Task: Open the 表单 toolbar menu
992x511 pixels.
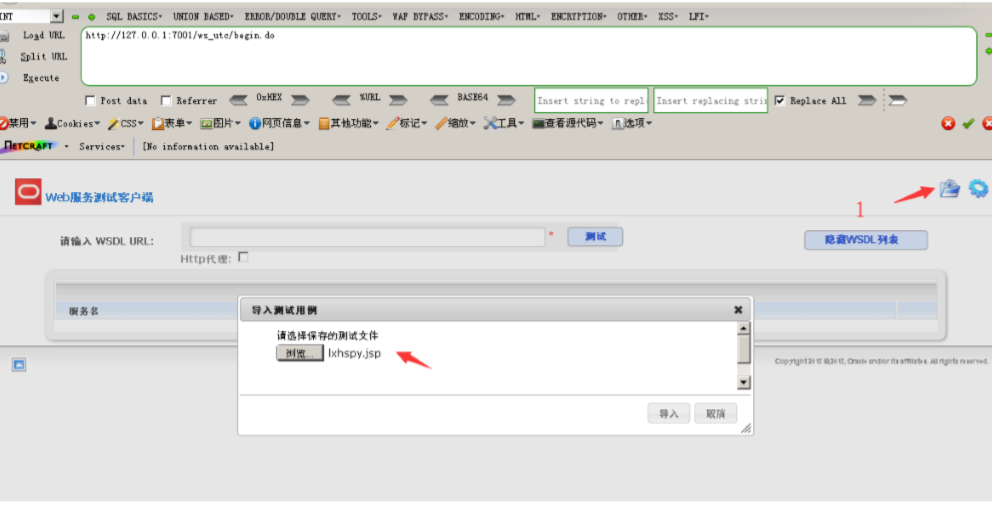Action: pyautogui.click(x=171, y=123)
